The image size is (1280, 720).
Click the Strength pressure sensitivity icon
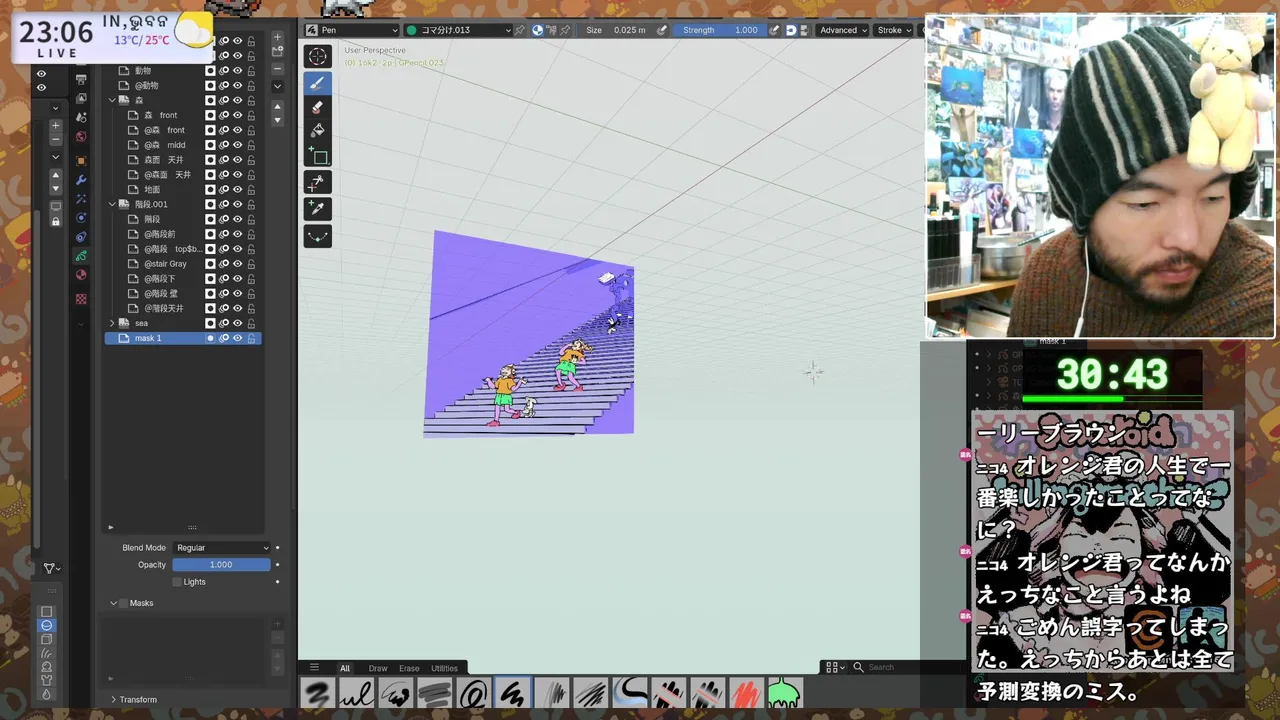click(775, 30)
